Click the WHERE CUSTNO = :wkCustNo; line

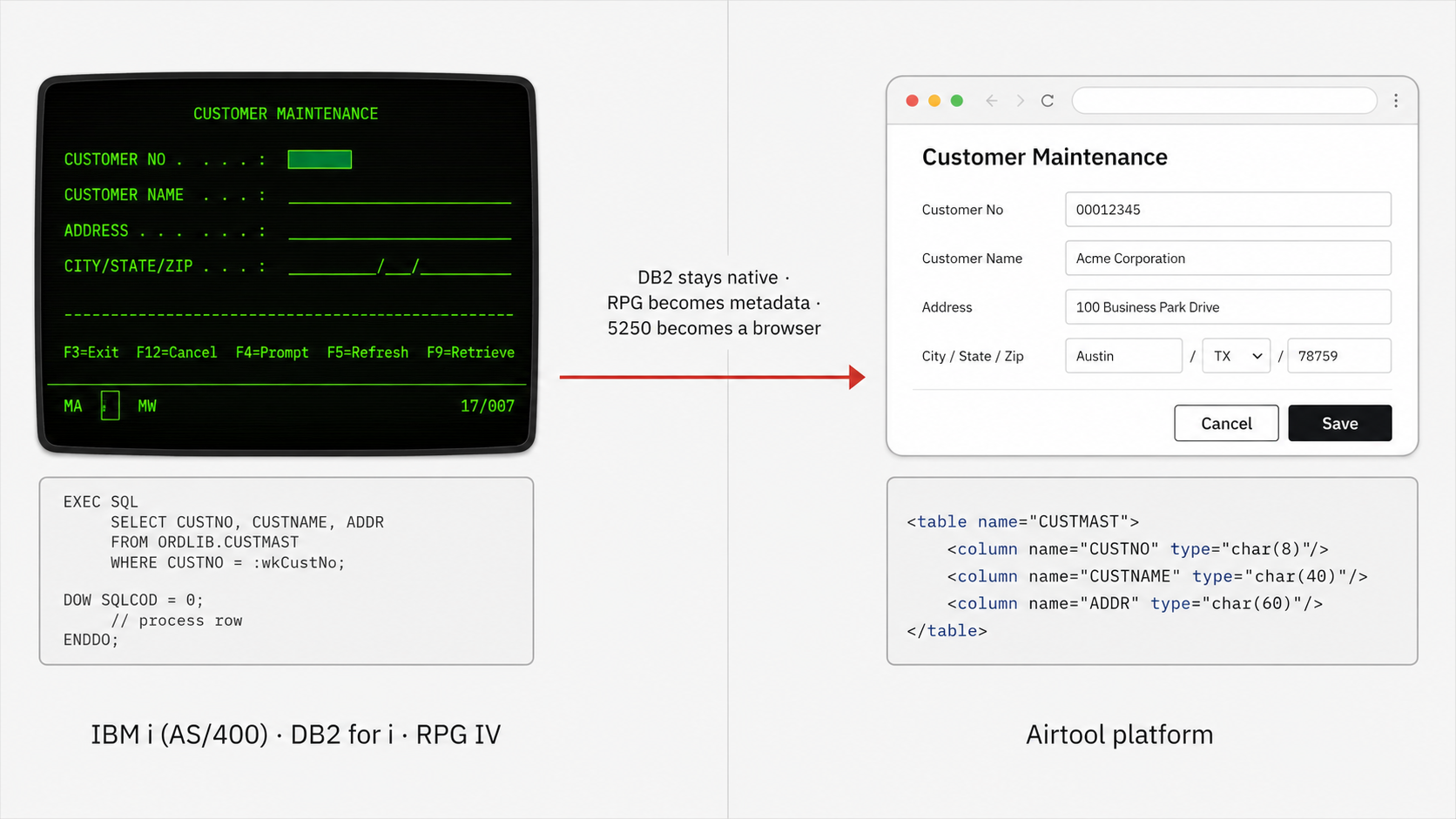click(227, 563)
